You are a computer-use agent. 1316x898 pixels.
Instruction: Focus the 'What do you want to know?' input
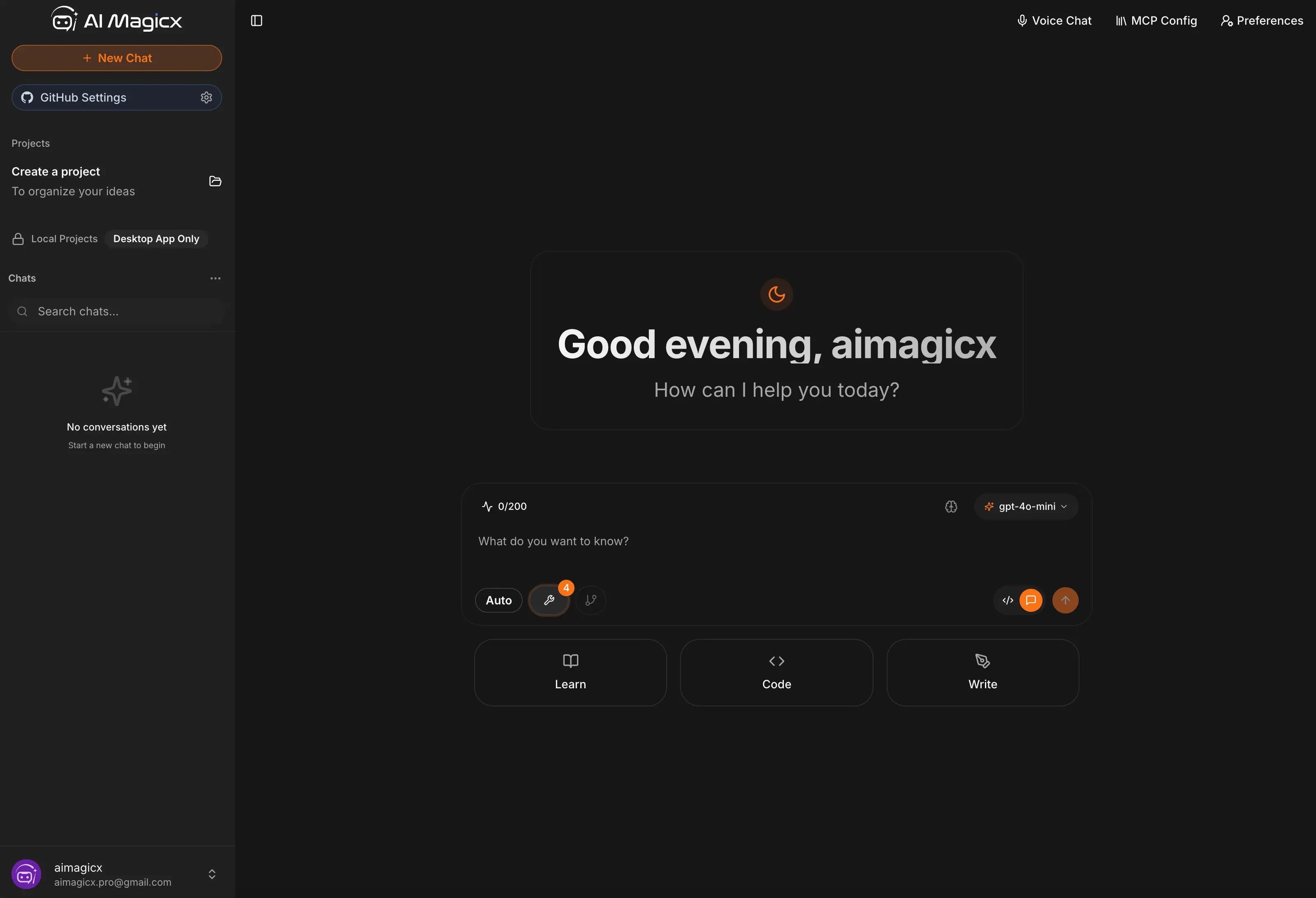tap(776, 542)
